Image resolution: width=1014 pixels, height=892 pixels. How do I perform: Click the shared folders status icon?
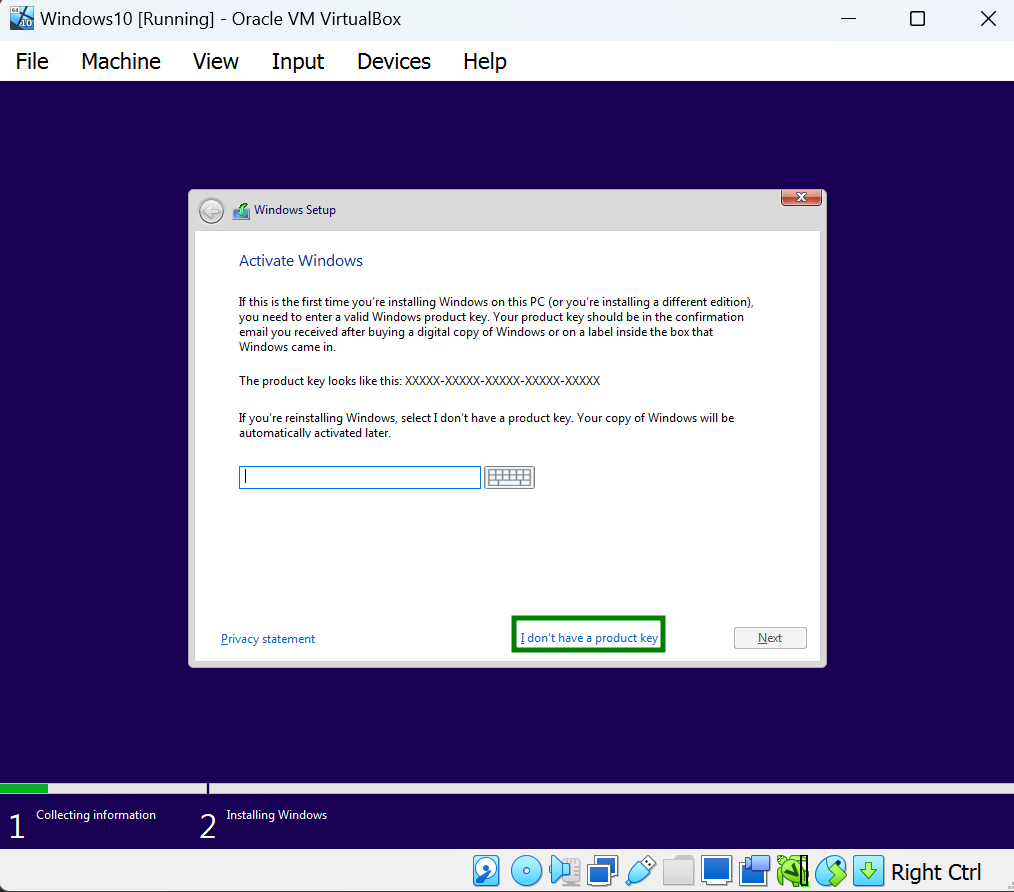point(678,871)
